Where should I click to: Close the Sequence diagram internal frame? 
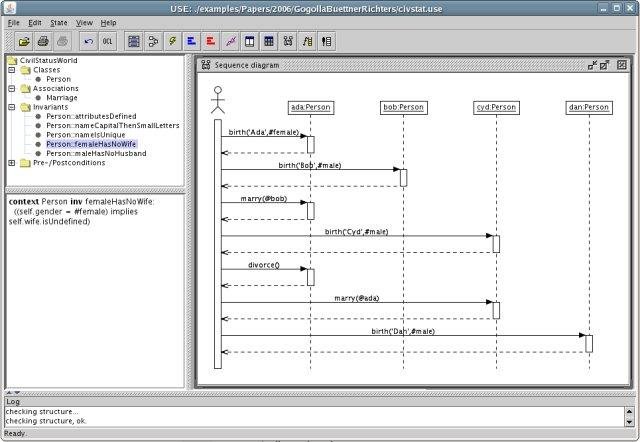(x=622, y=65)
